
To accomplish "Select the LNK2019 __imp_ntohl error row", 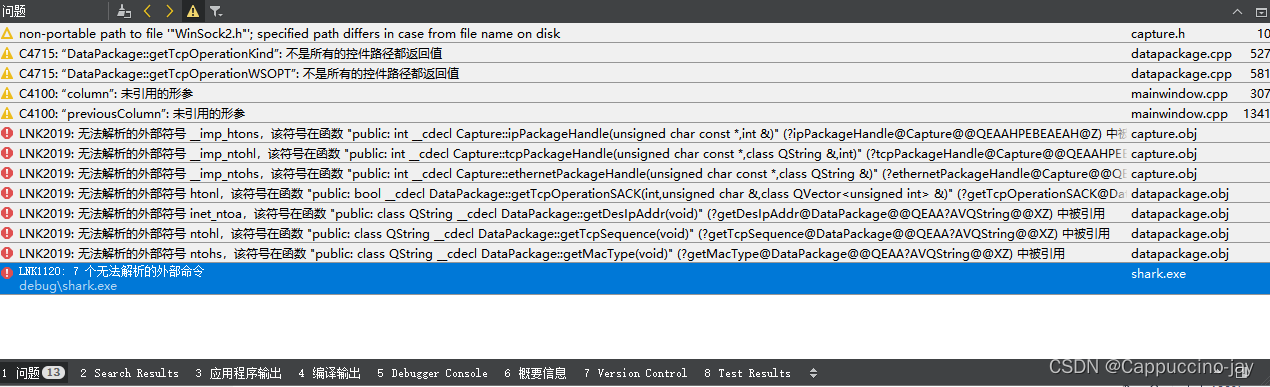I will click(635, 153).
